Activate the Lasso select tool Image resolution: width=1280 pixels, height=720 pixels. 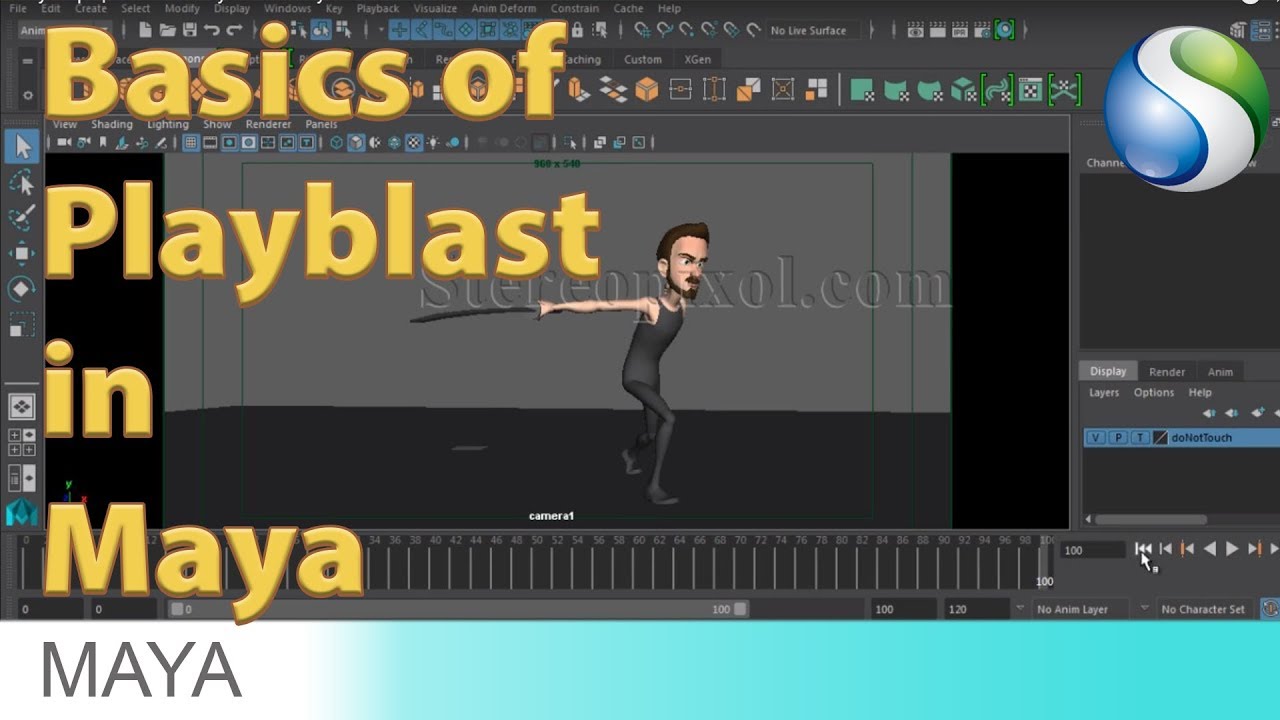pos(22,183)
